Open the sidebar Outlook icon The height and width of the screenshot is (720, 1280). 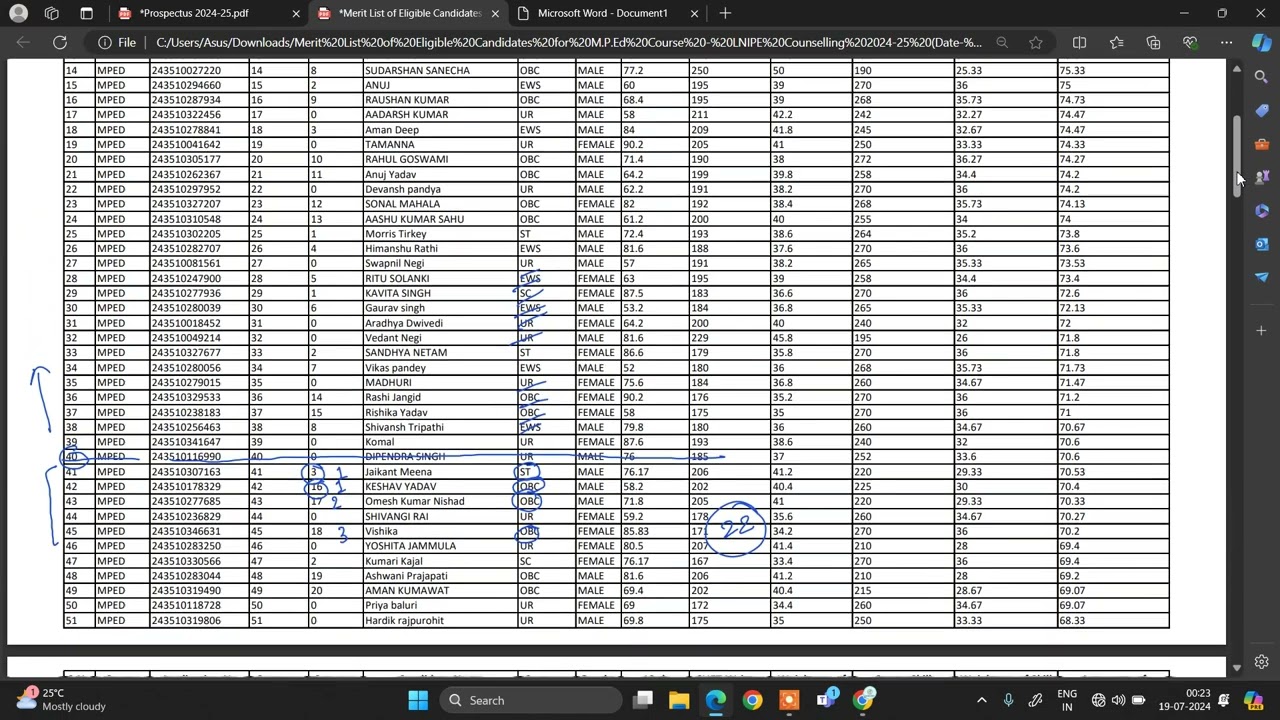(1261, 243)
